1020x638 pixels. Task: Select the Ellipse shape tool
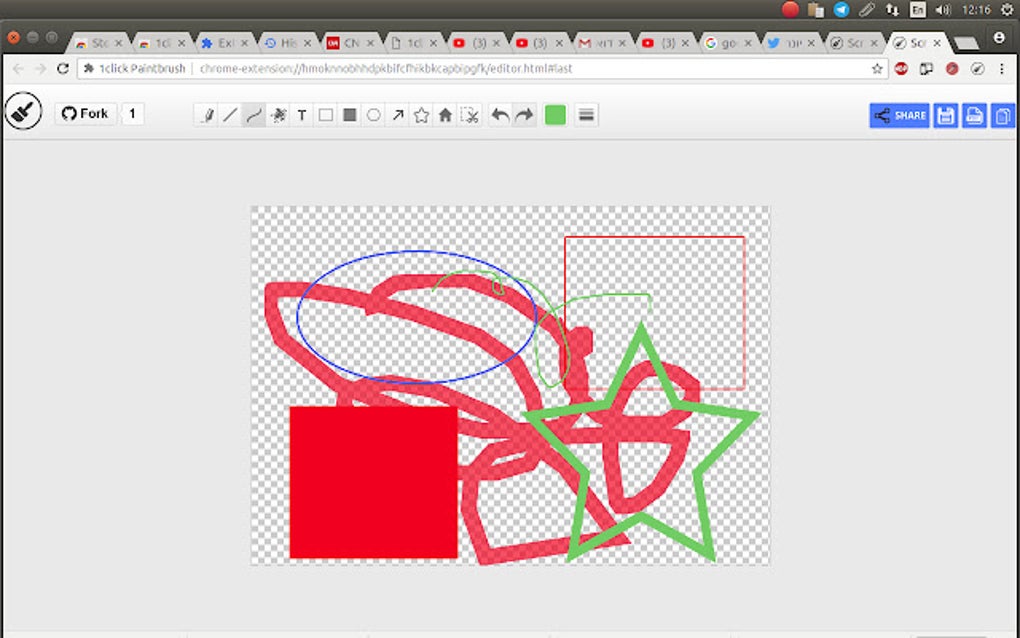(373, 115)
